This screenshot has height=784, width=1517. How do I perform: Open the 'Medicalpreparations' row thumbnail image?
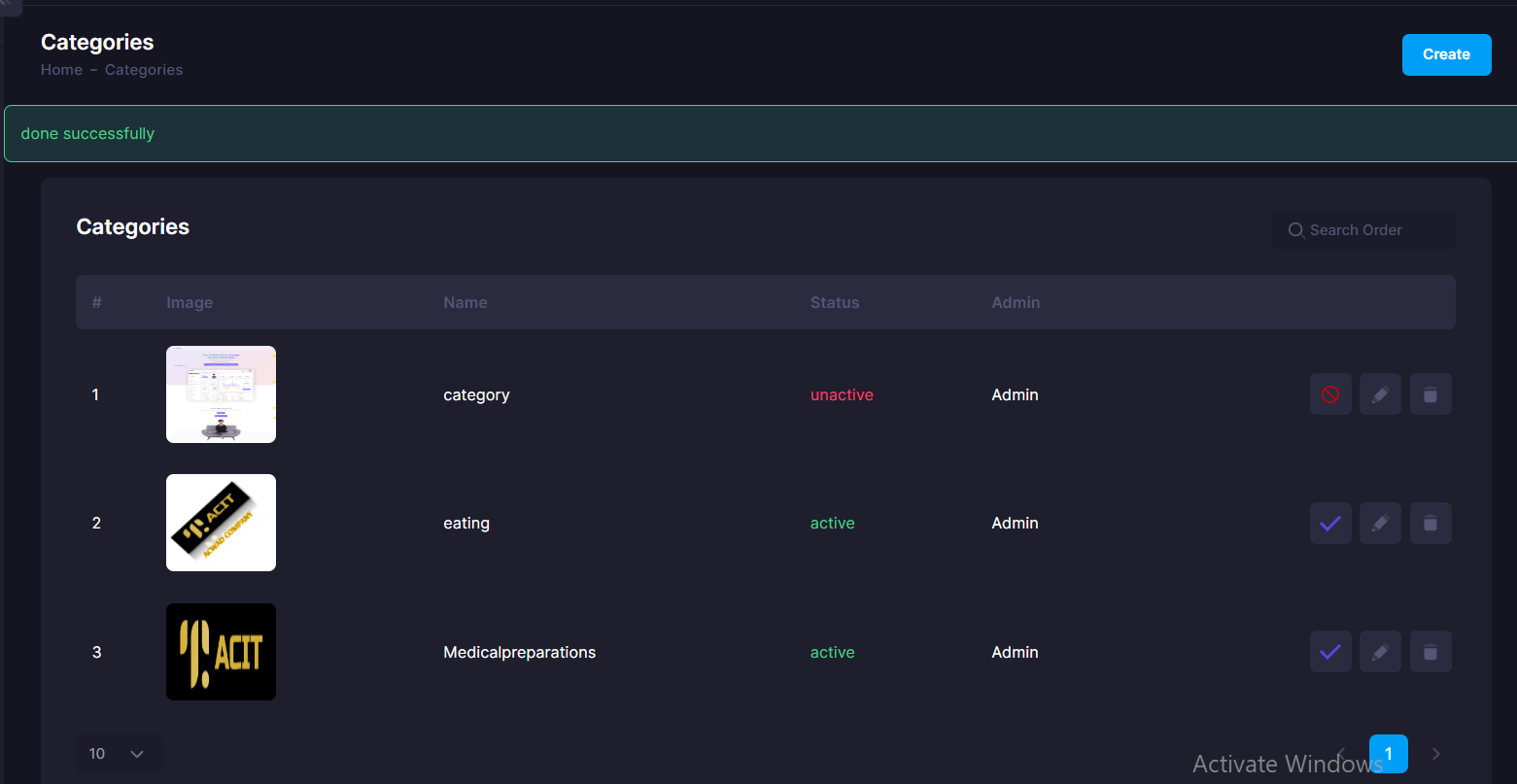[221, 652]
